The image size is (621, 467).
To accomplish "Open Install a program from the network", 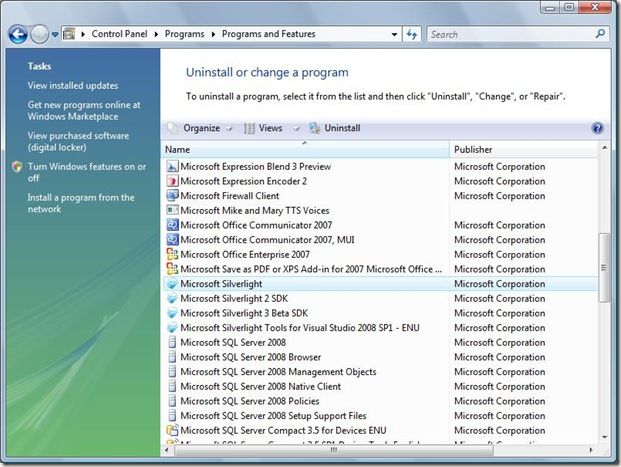I will click(x=81, y=203).
